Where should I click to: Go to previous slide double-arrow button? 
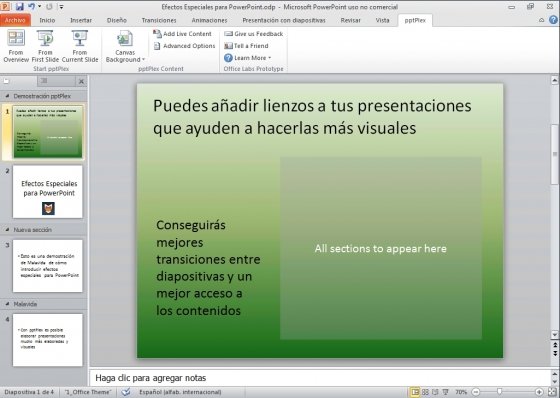pos(555,345)
